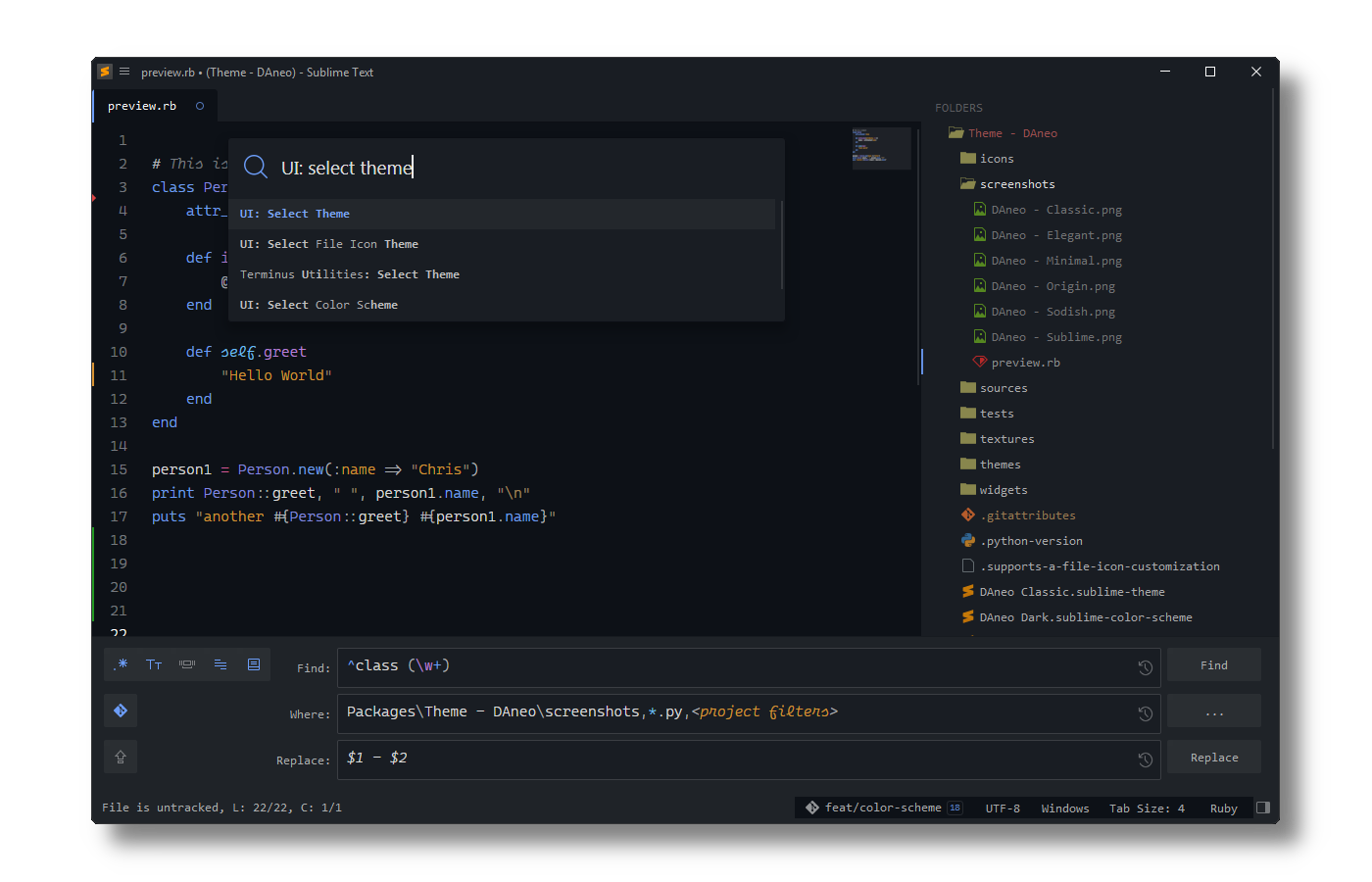
Task: Click the magnifier icon in the command palette
Action: tap(255, 167)
